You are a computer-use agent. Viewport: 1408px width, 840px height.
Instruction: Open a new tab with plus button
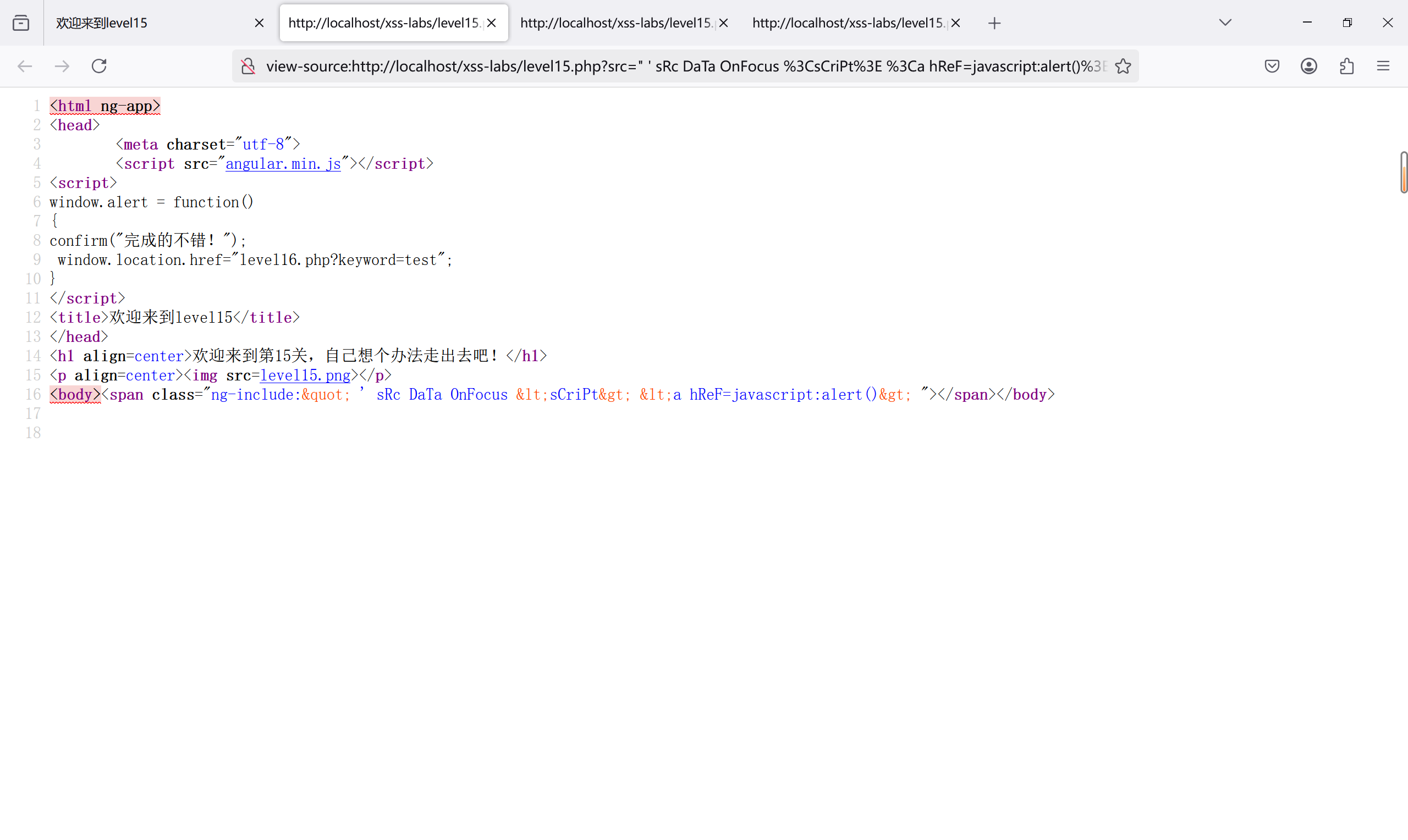994,23
